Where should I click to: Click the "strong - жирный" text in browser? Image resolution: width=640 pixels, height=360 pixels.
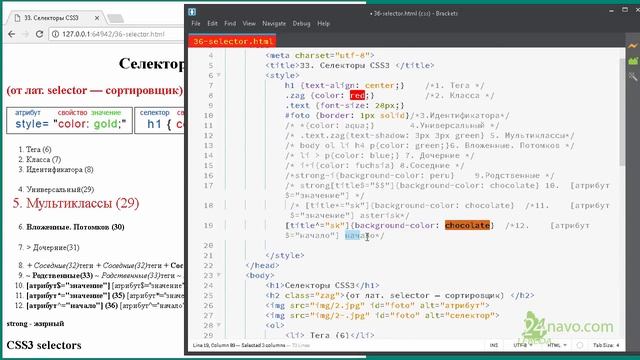[x=35, y=323]
